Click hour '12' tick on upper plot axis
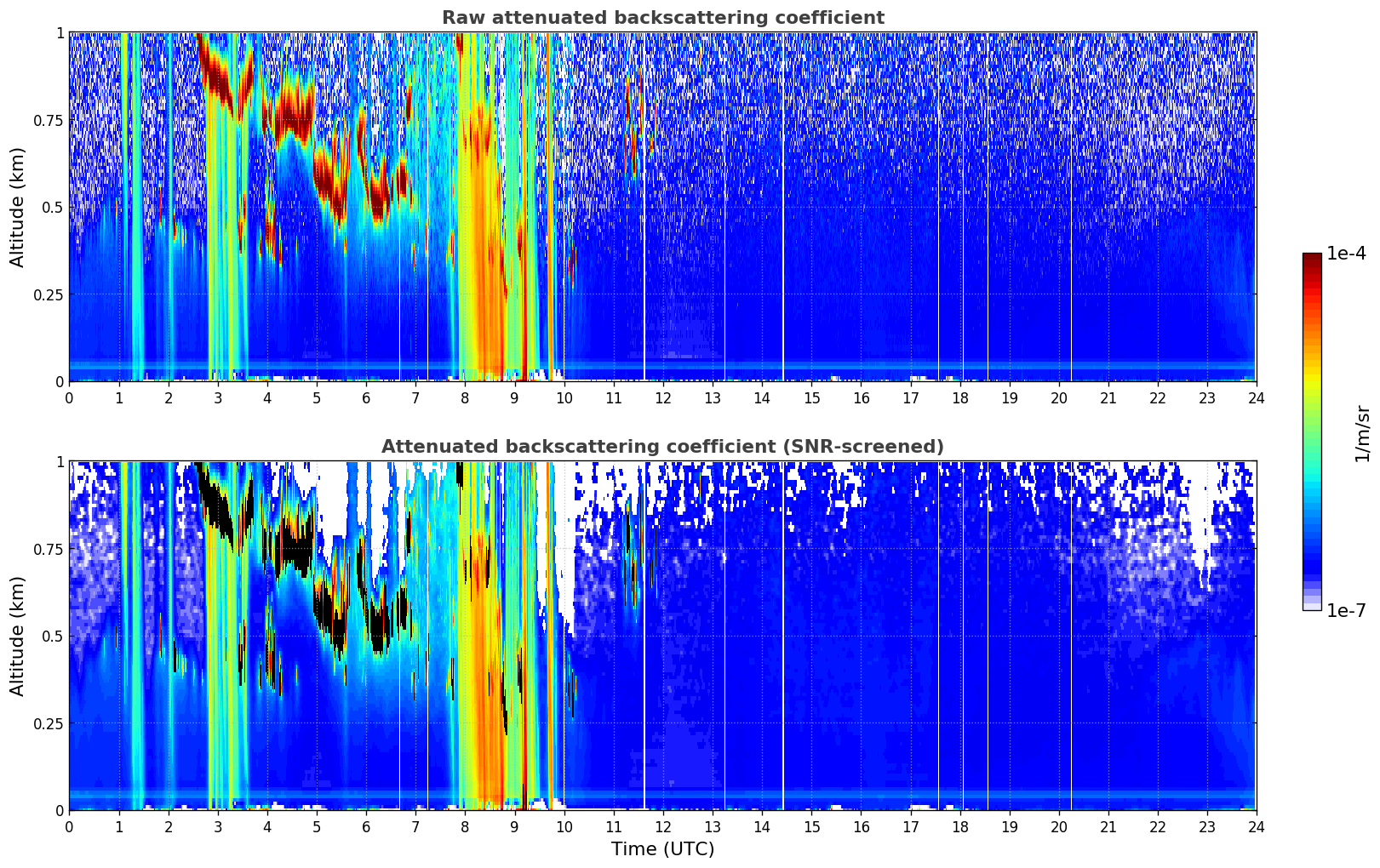 pyautogui.click(x=662, y=397)
